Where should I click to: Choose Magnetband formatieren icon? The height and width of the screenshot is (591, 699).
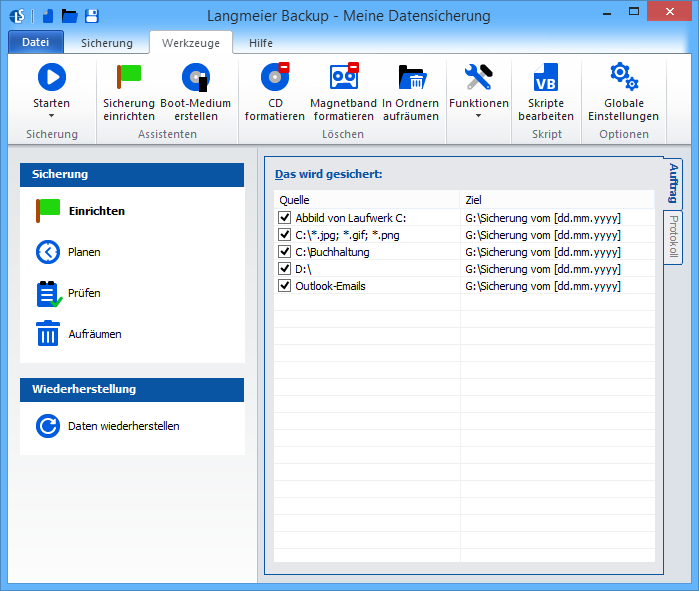[344, 76]
